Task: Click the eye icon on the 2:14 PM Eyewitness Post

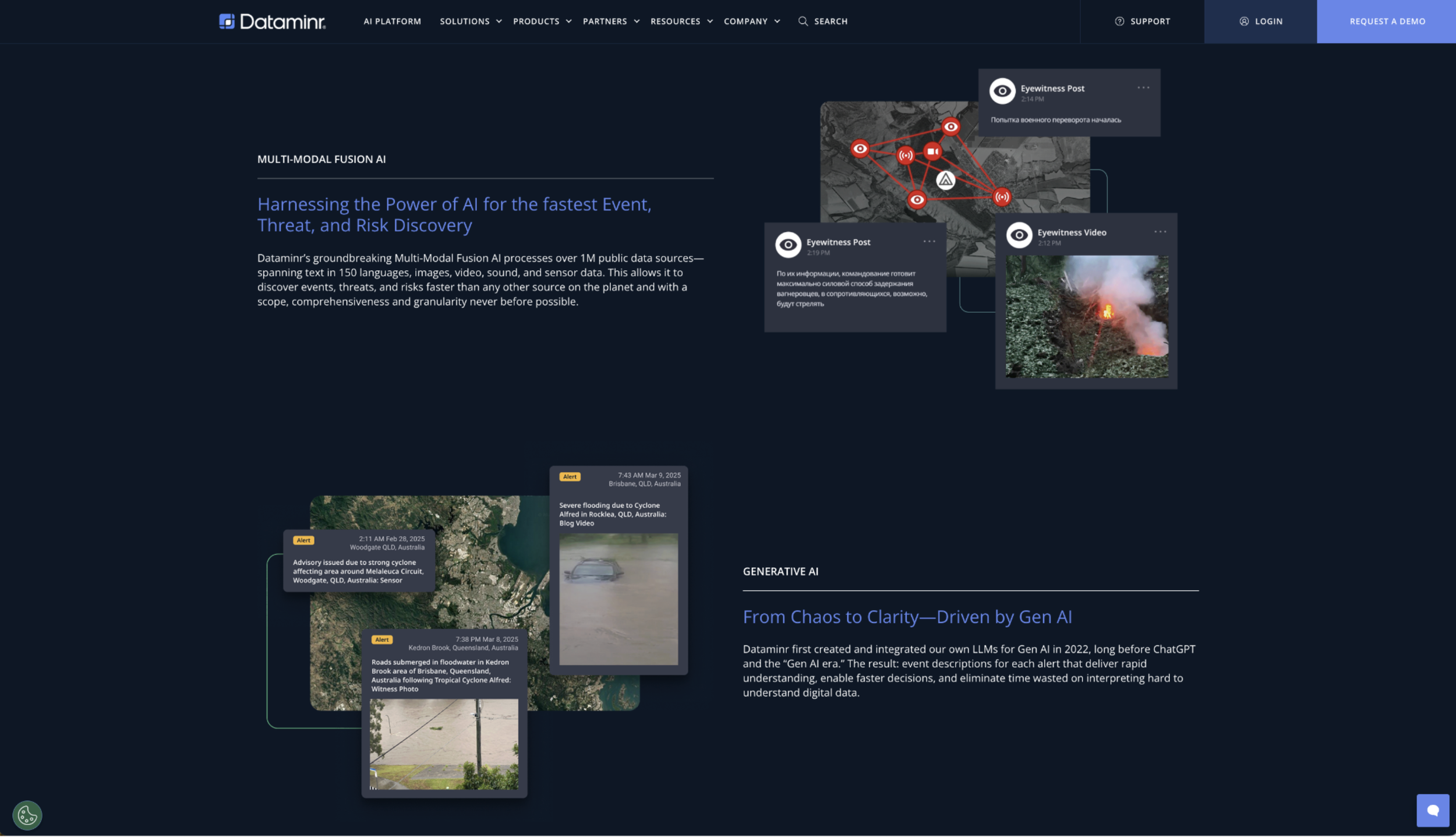Action: pyautogui.click(x=1002, y=91)
